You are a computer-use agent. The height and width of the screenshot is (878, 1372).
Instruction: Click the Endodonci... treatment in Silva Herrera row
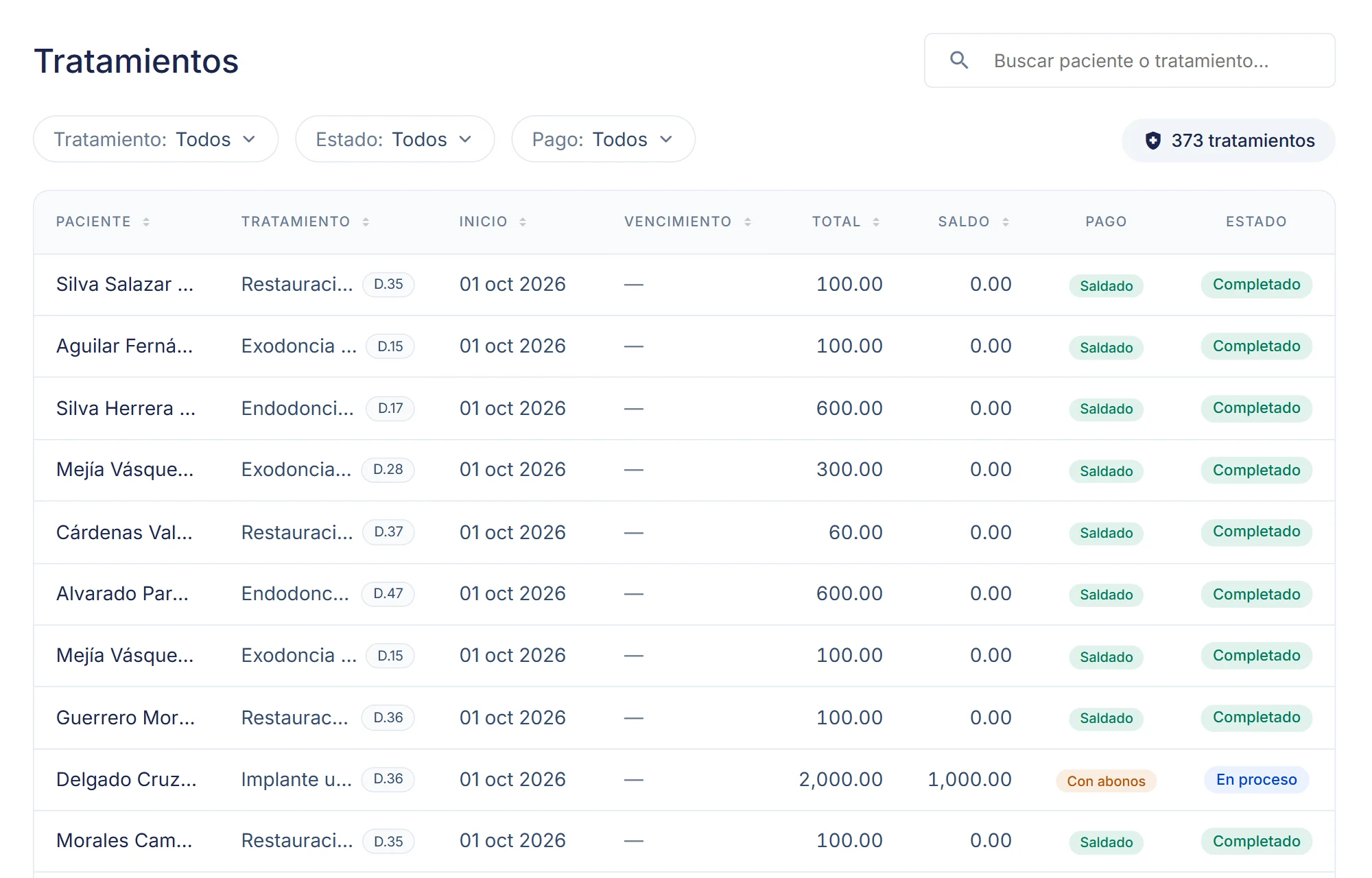[x=297, y=408]
